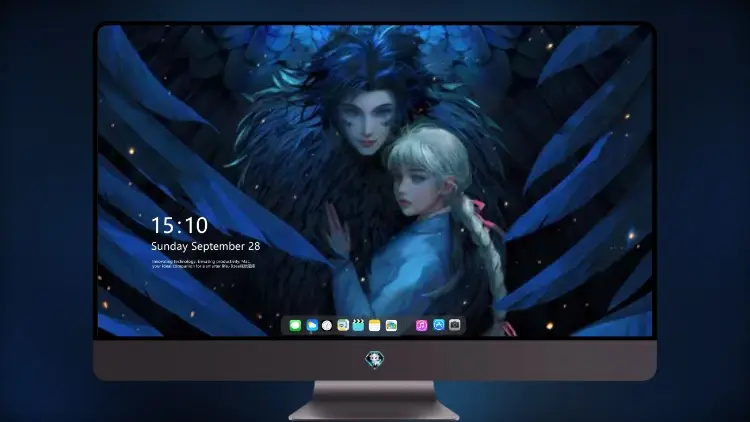Screen dimensions: 750x422
Task: Open the Photos gallery dock icon
Action: click(391, 326)
